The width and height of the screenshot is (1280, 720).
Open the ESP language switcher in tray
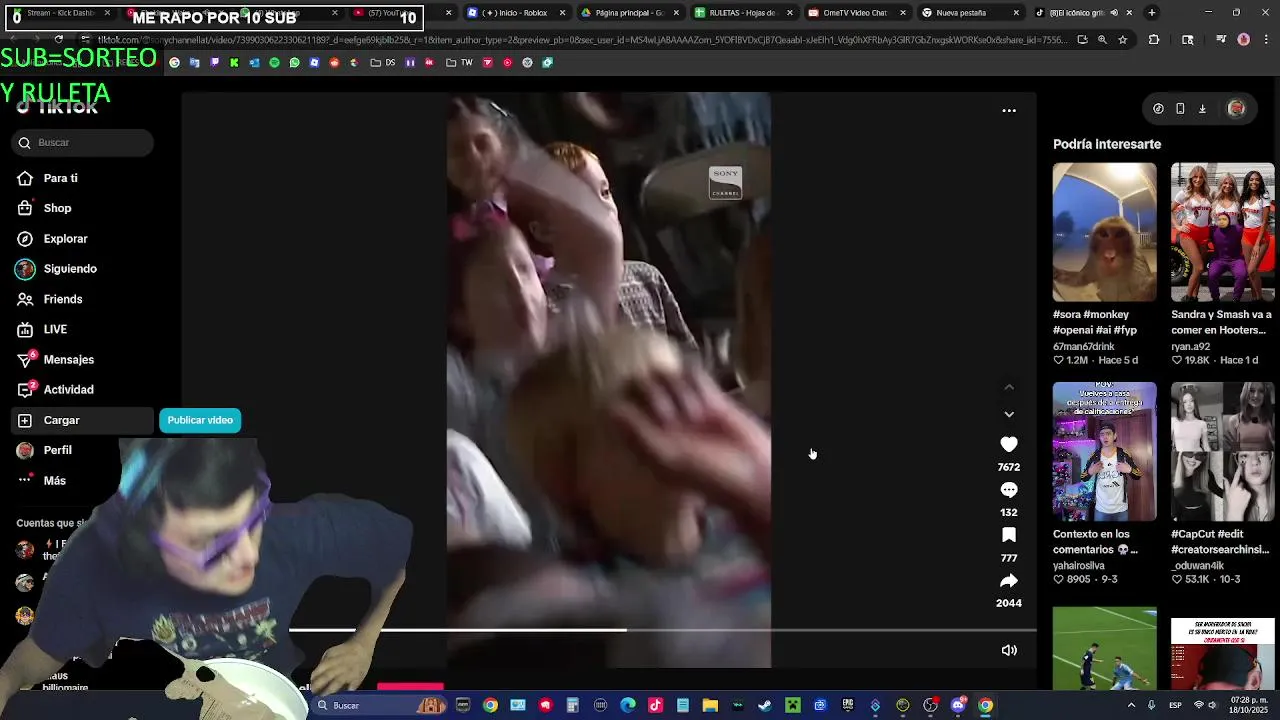click(1175, 705)
